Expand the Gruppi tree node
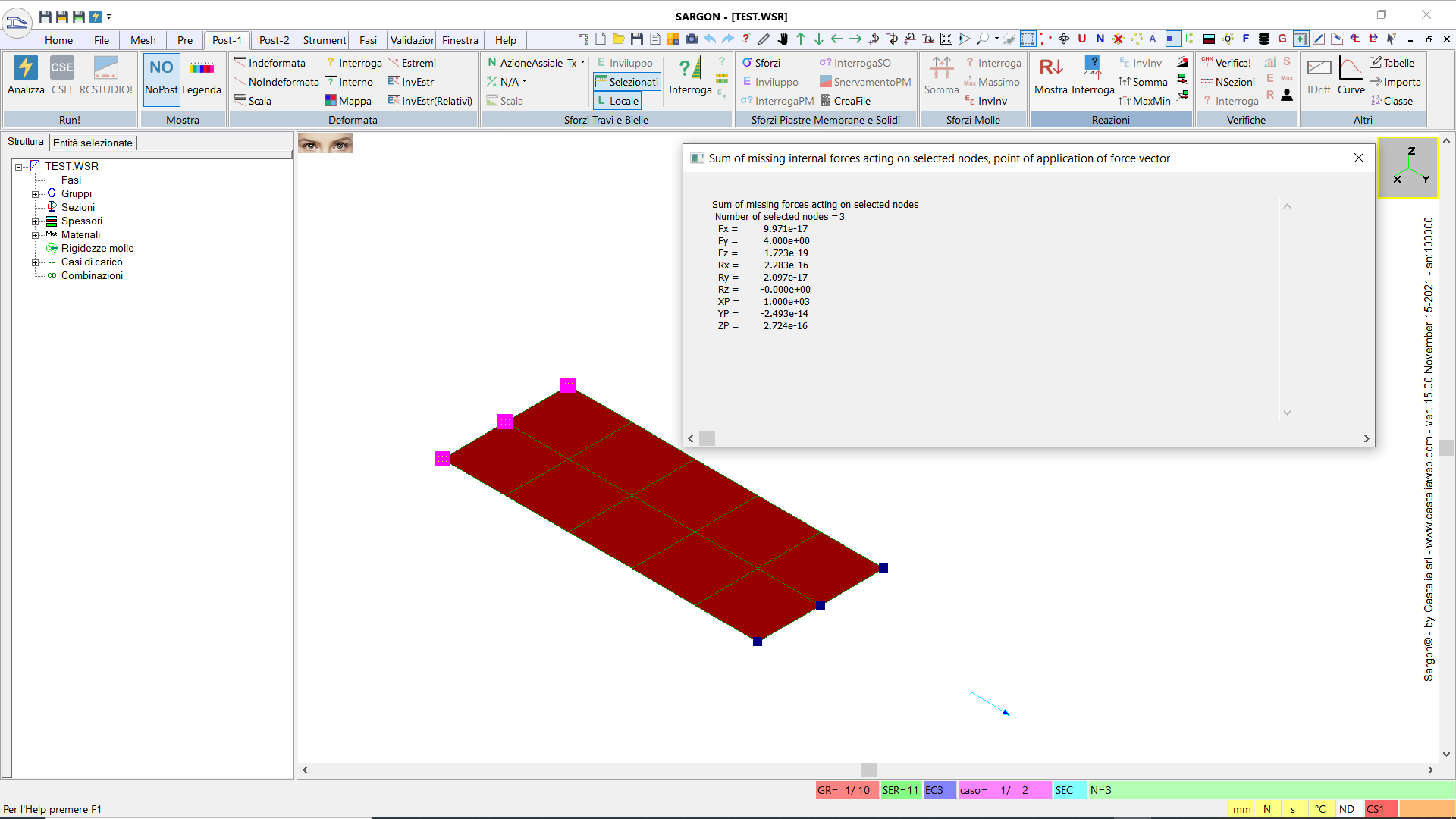 click(35, 194)
